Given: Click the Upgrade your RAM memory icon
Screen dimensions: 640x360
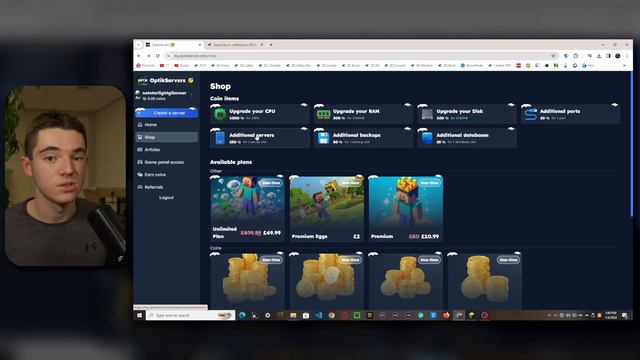Looking at the screenshot, I should (324, 114).
